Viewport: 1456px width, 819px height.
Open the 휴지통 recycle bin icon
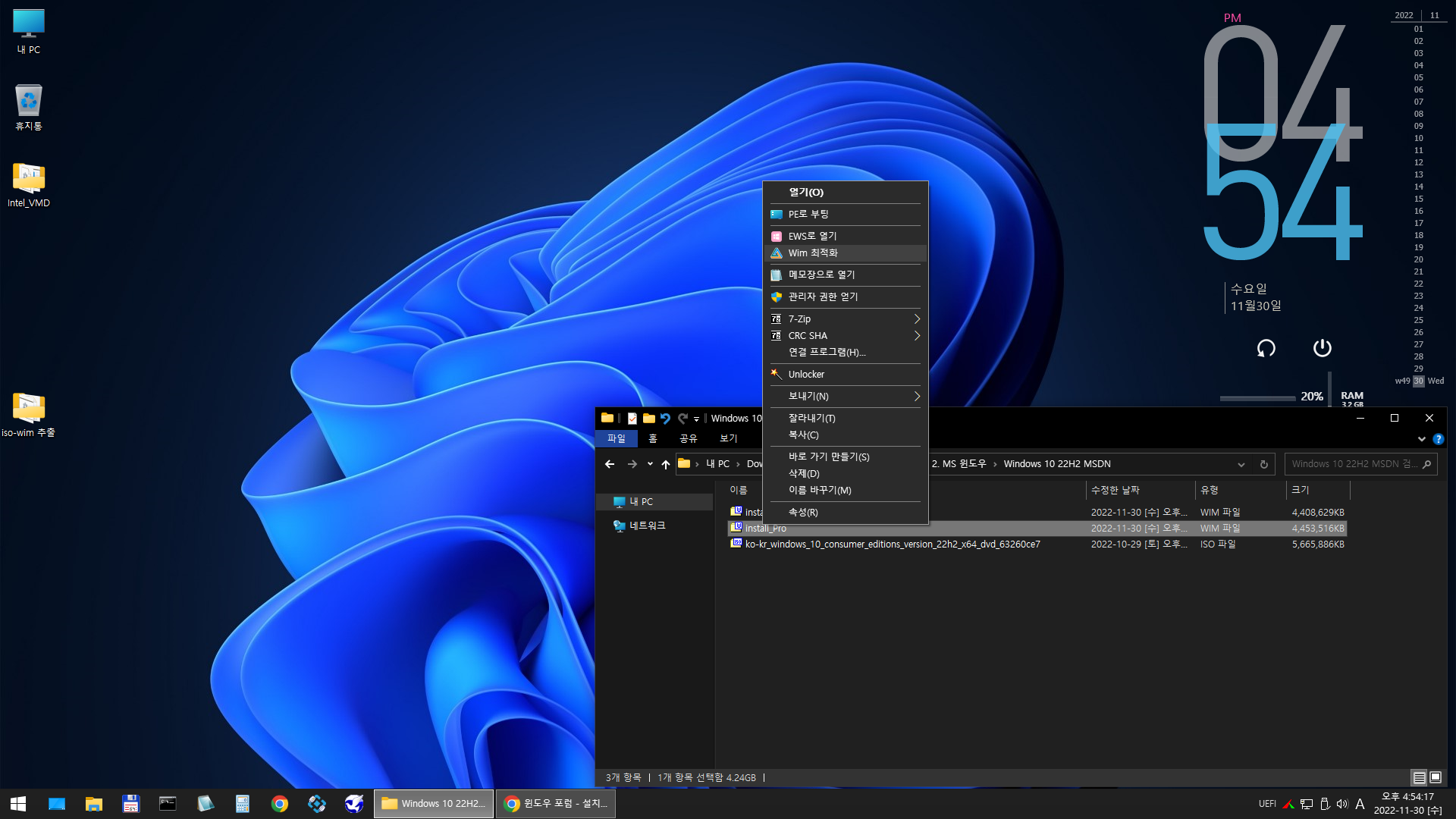pyautogui.click(x=29, y=108)
